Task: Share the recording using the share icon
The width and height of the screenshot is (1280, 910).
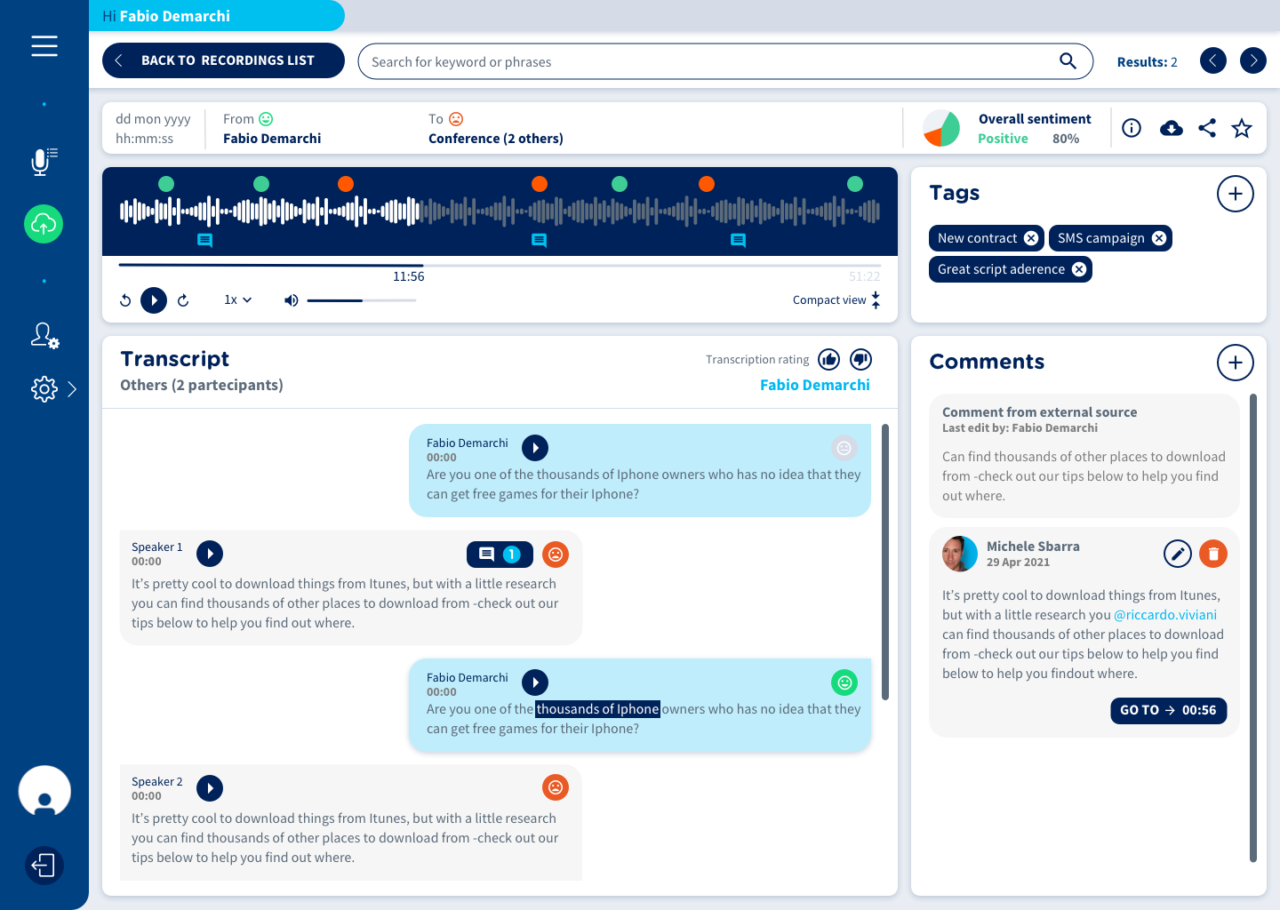Action: (1207, 128)
